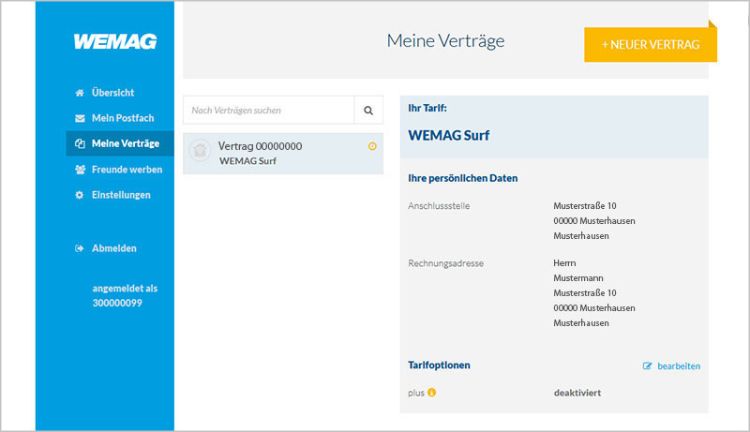Click the WEMAG Surf tariff heading
750x432 pixels.
coord(449,135)
